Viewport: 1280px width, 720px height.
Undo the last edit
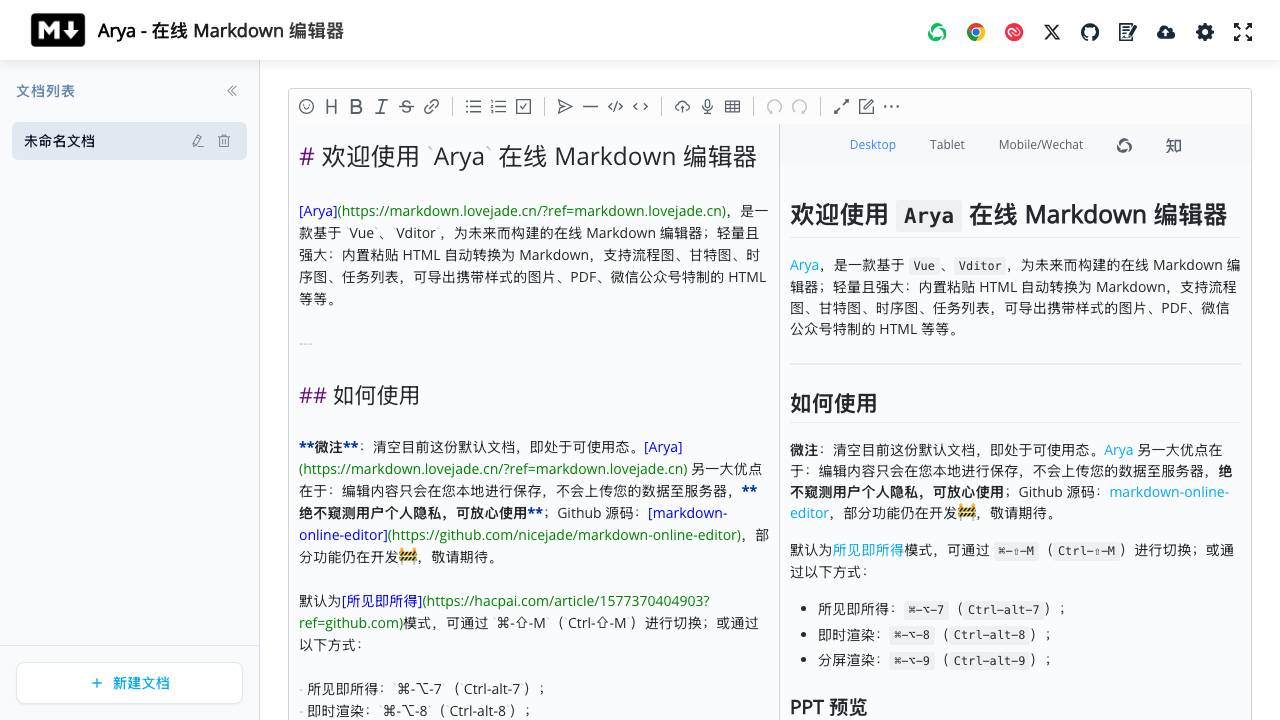[774, 106]
